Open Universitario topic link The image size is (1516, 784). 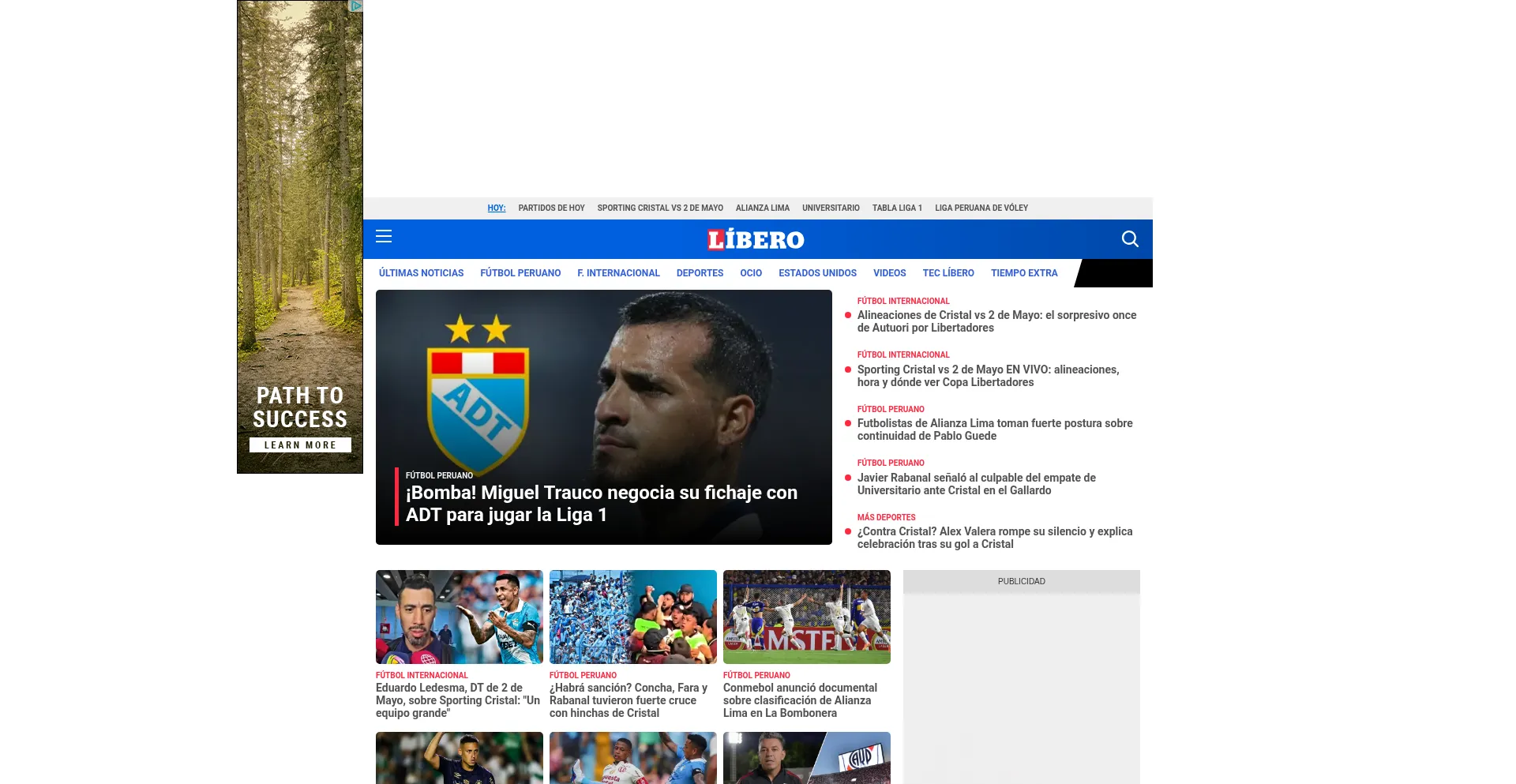click(831, 208)
